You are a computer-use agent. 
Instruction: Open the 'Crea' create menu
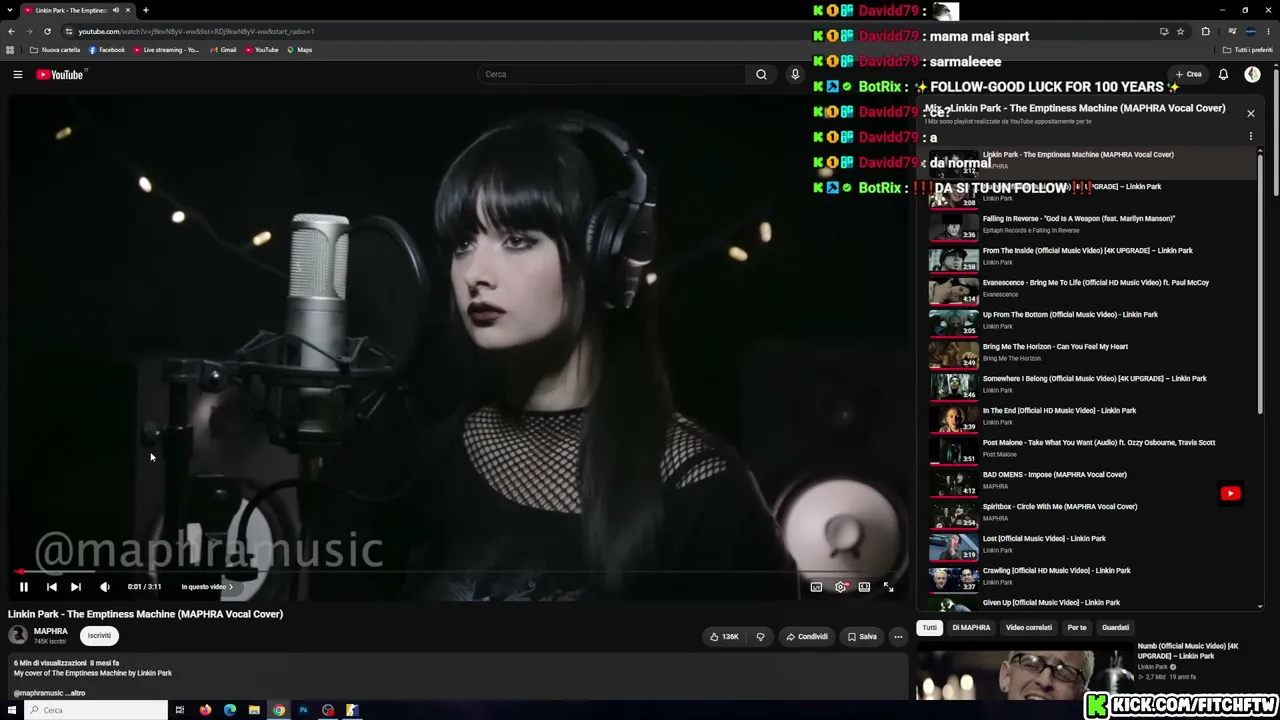pos(1188,74)
